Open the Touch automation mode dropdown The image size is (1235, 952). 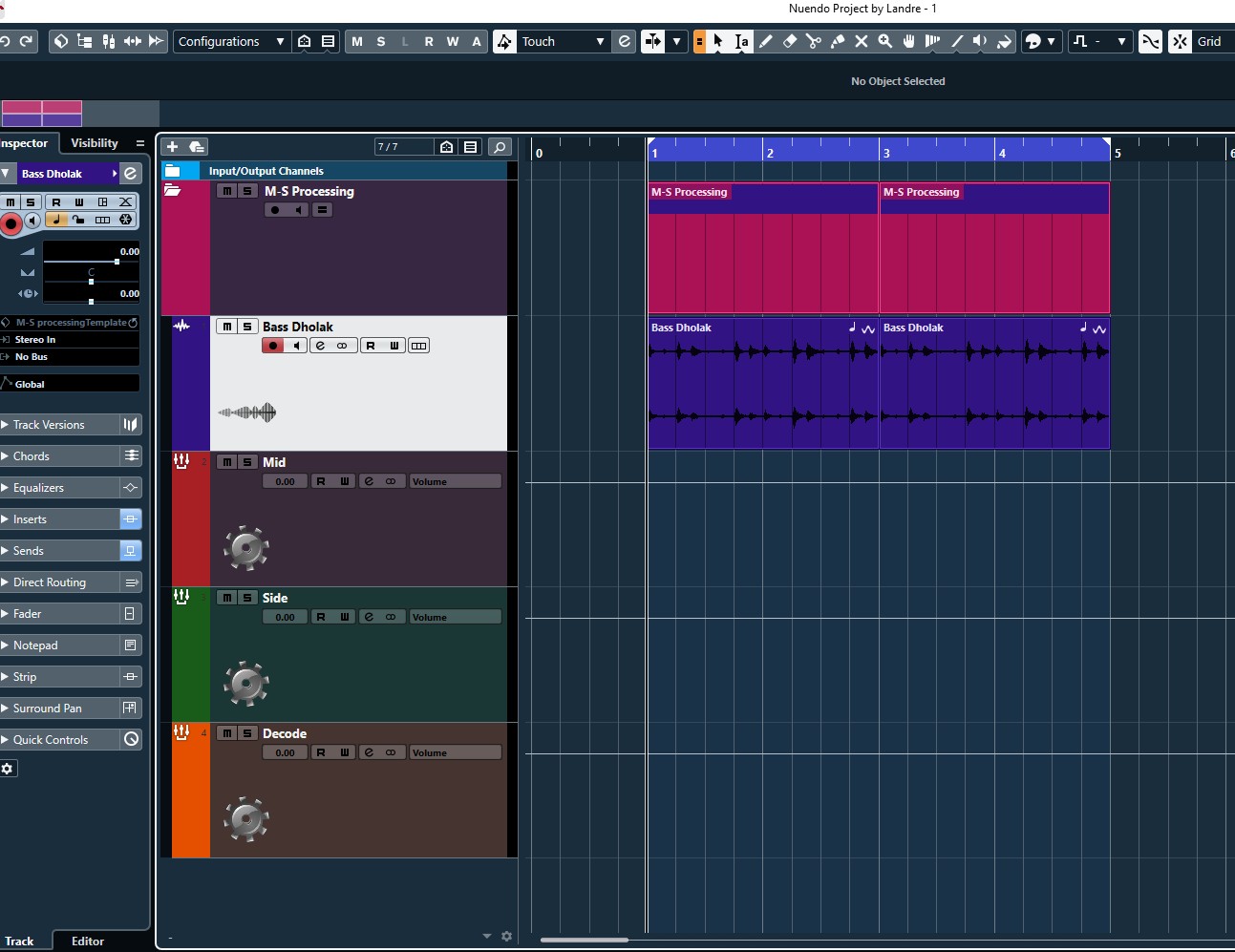click(563, 41)
